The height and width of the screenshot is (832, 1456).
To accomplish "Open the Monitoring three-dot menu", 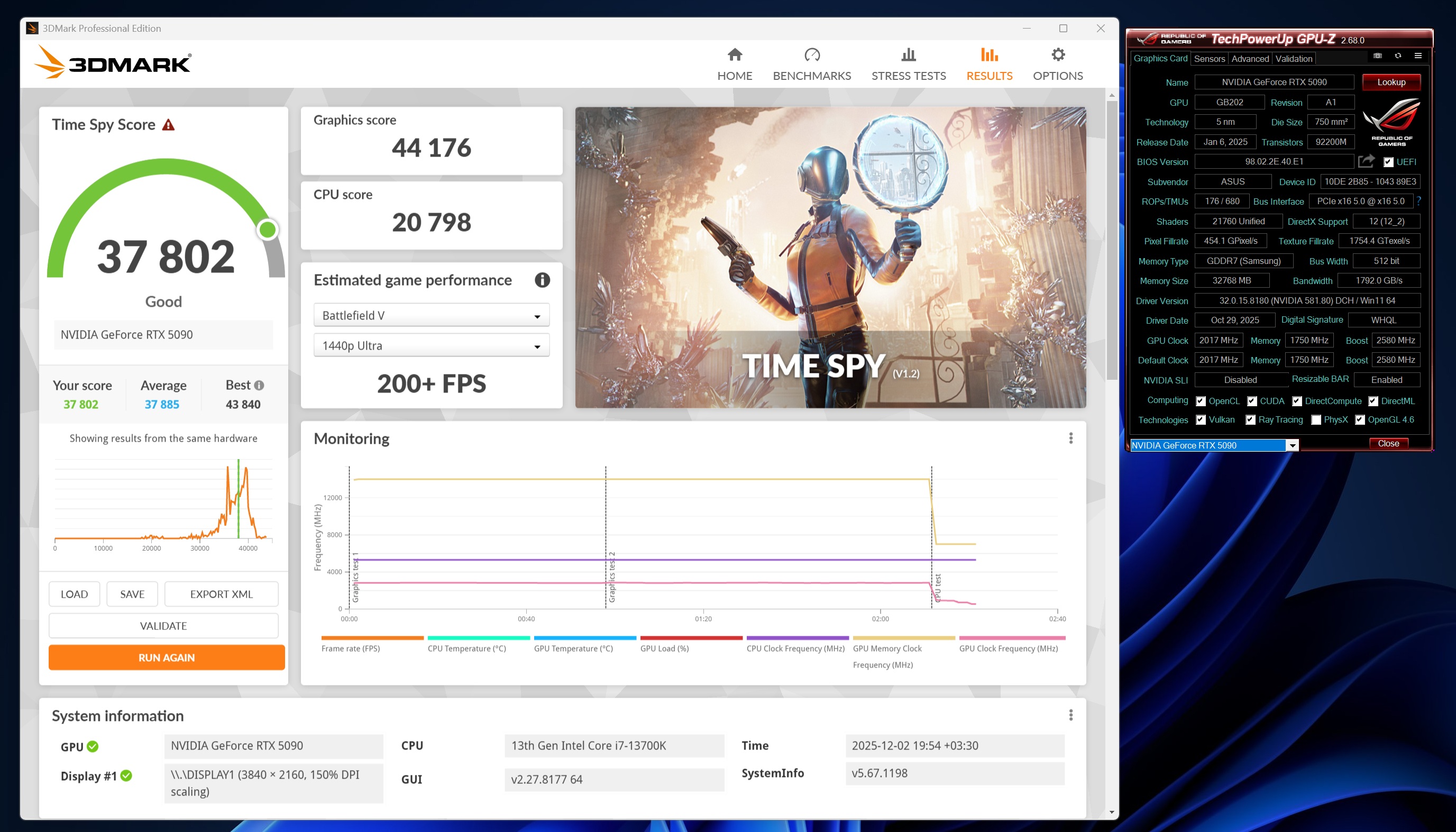I will (x=1070, y=438).
